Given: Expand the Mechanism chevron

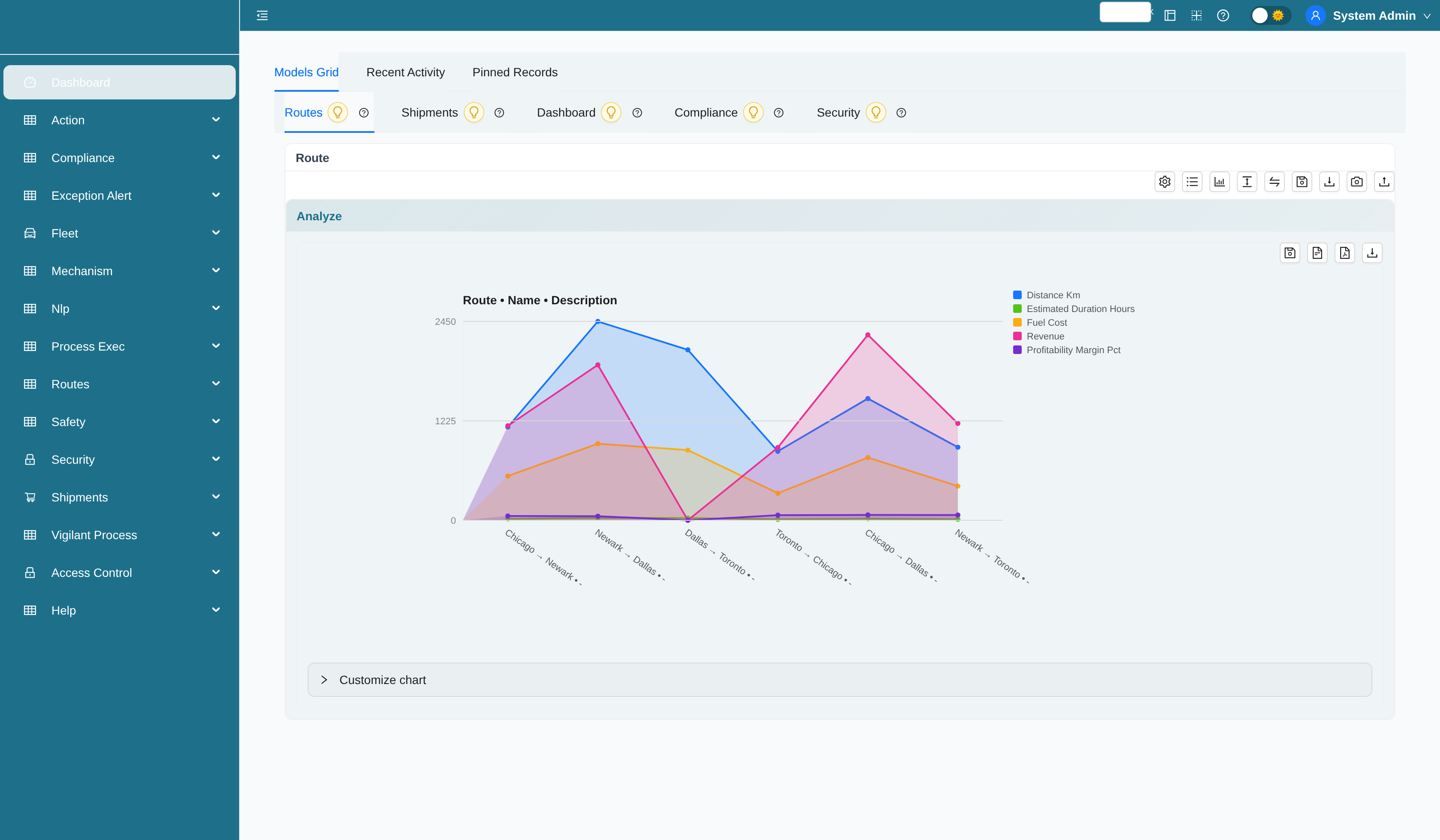Looking at the screenshot, I should coord(216,270).
